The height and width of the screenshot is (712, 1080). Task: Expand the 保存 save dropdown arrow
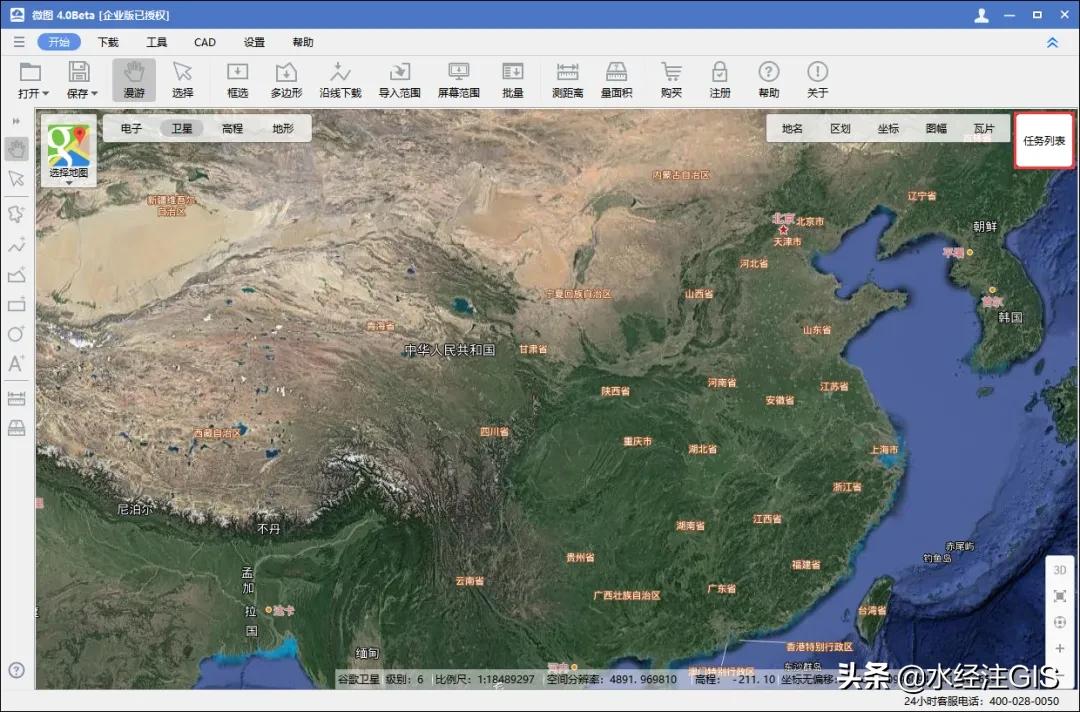pos(93,91)
